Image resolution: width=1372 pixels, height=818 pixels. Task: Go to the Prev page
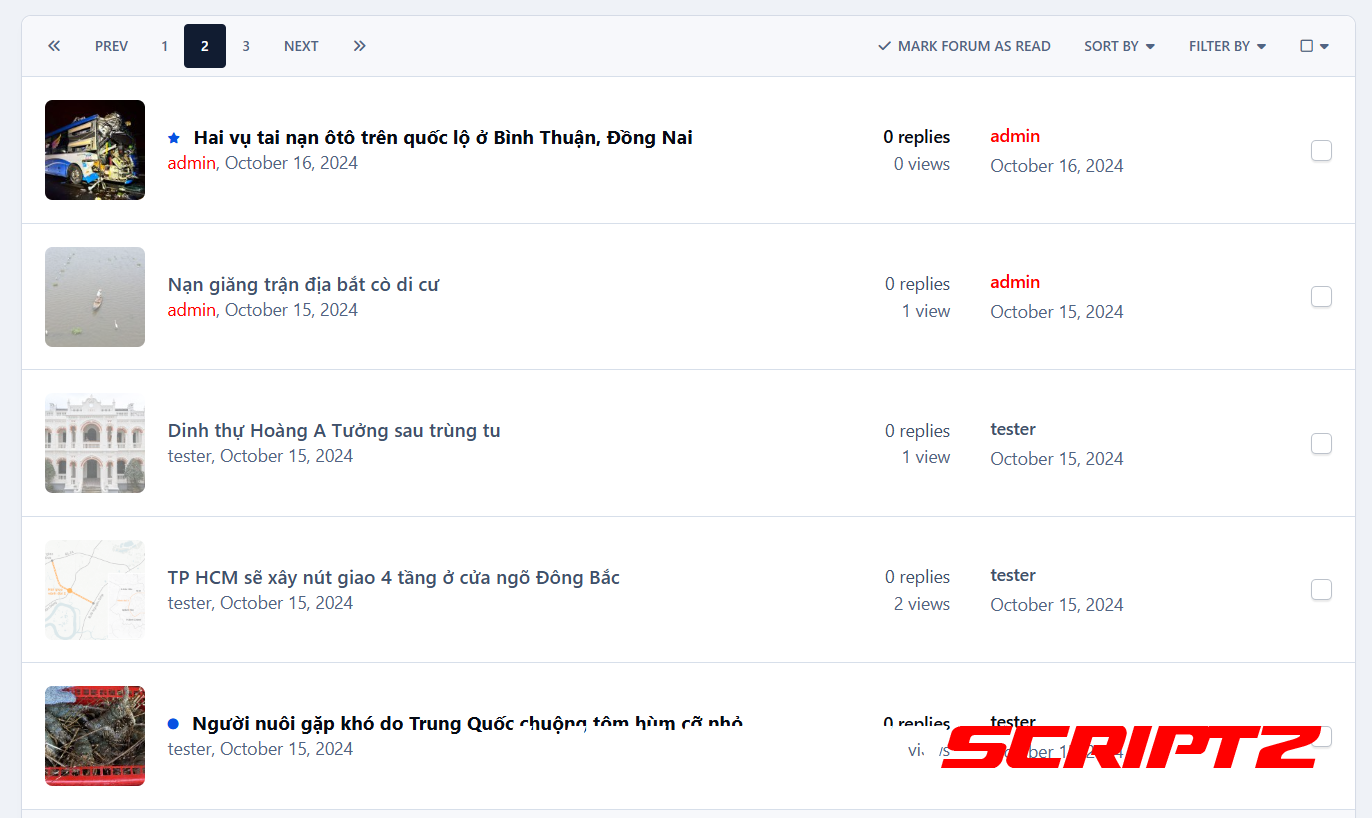click(111, 46)
